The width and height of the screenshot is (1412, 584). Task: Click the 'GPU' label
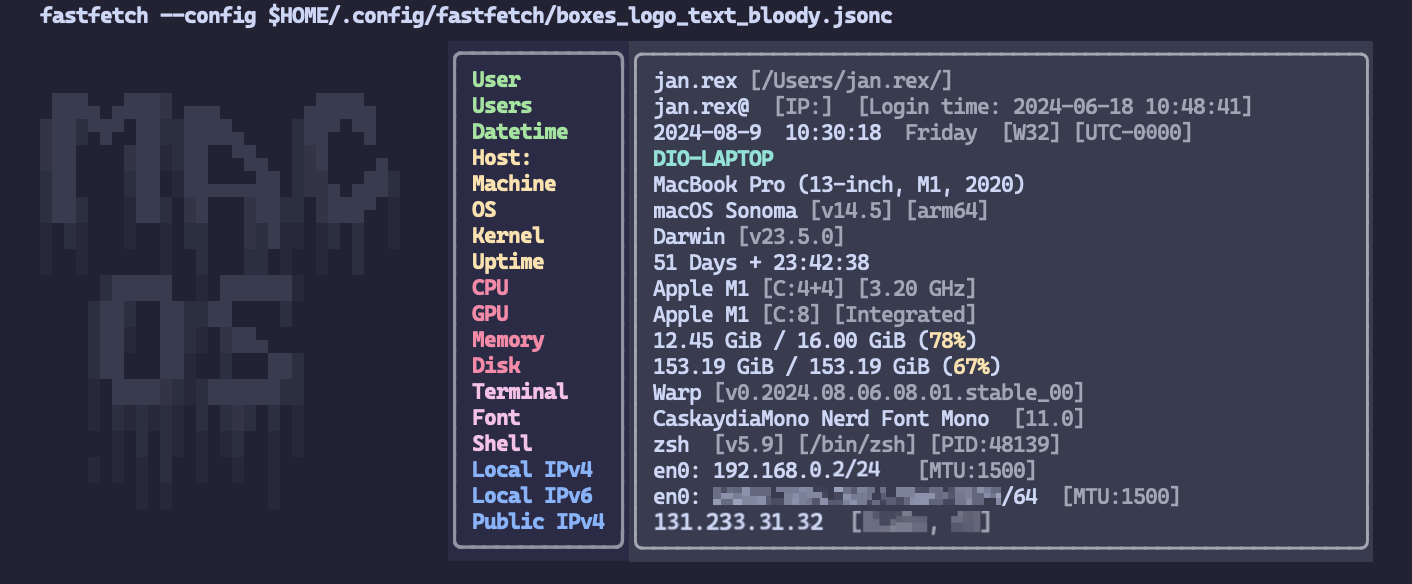[x=490, y=314]
